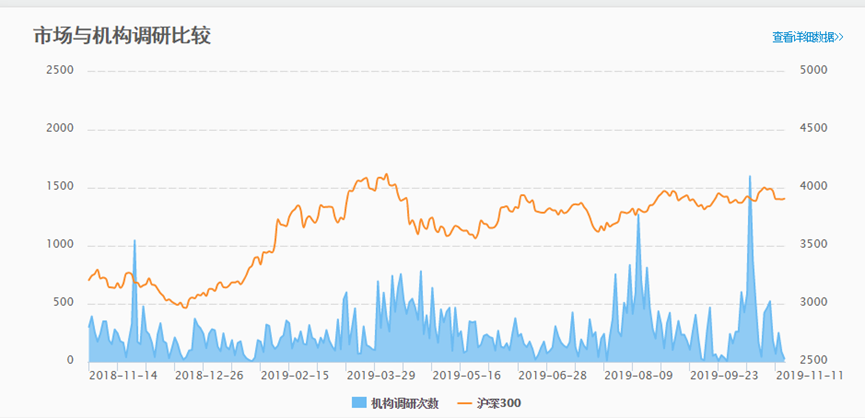865x418 pixels.
Task: Click the 5000 label on right axis
Action: pos(814,71)
